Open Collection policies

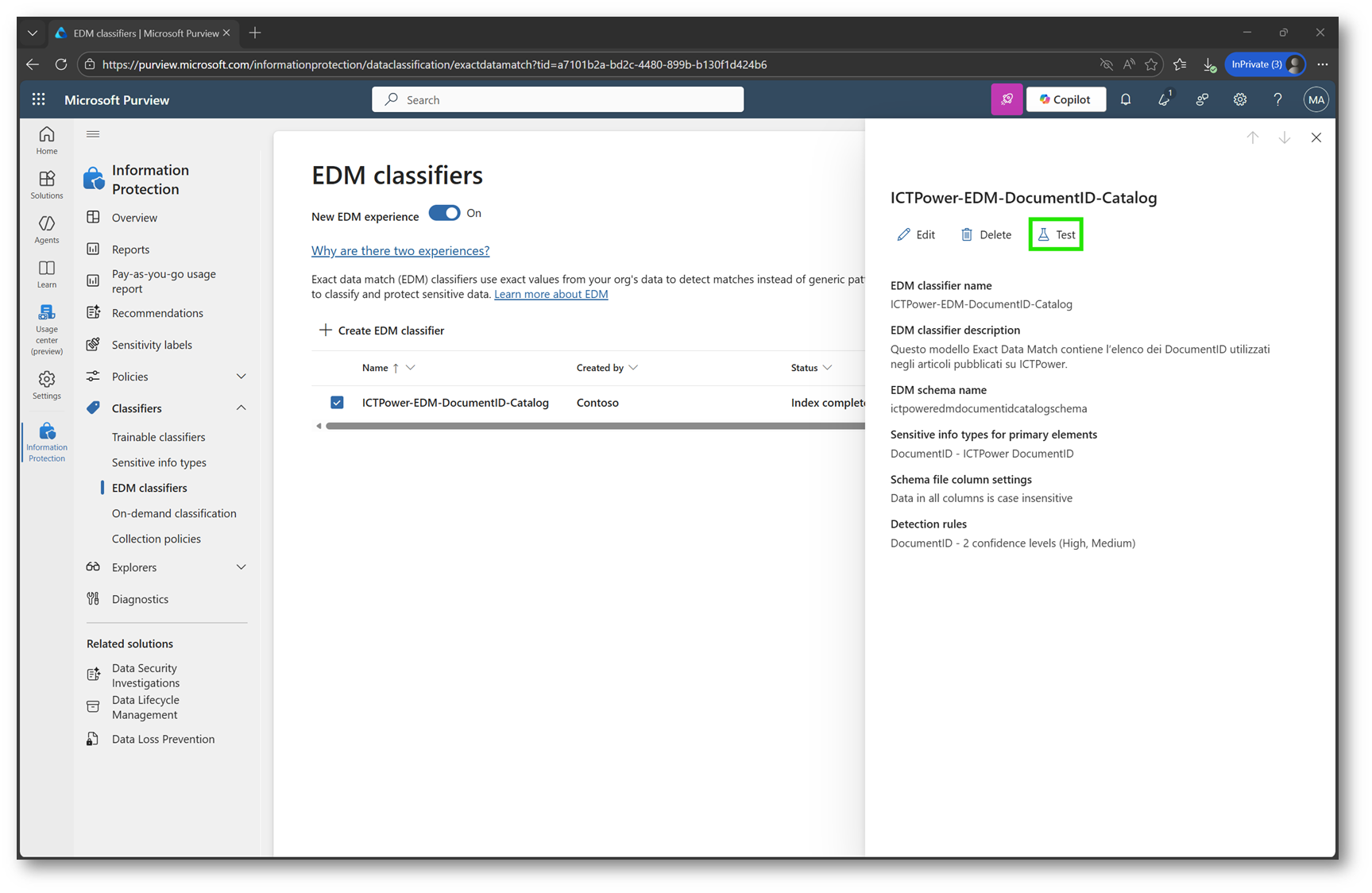click(x=157, y=539)
